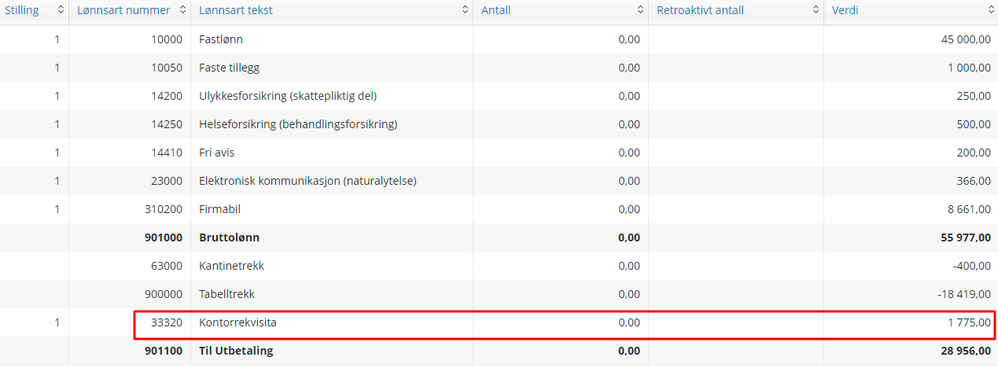Select the Tabelltrekk row text
The image size is (998, 368).
(x=228, y=294)
